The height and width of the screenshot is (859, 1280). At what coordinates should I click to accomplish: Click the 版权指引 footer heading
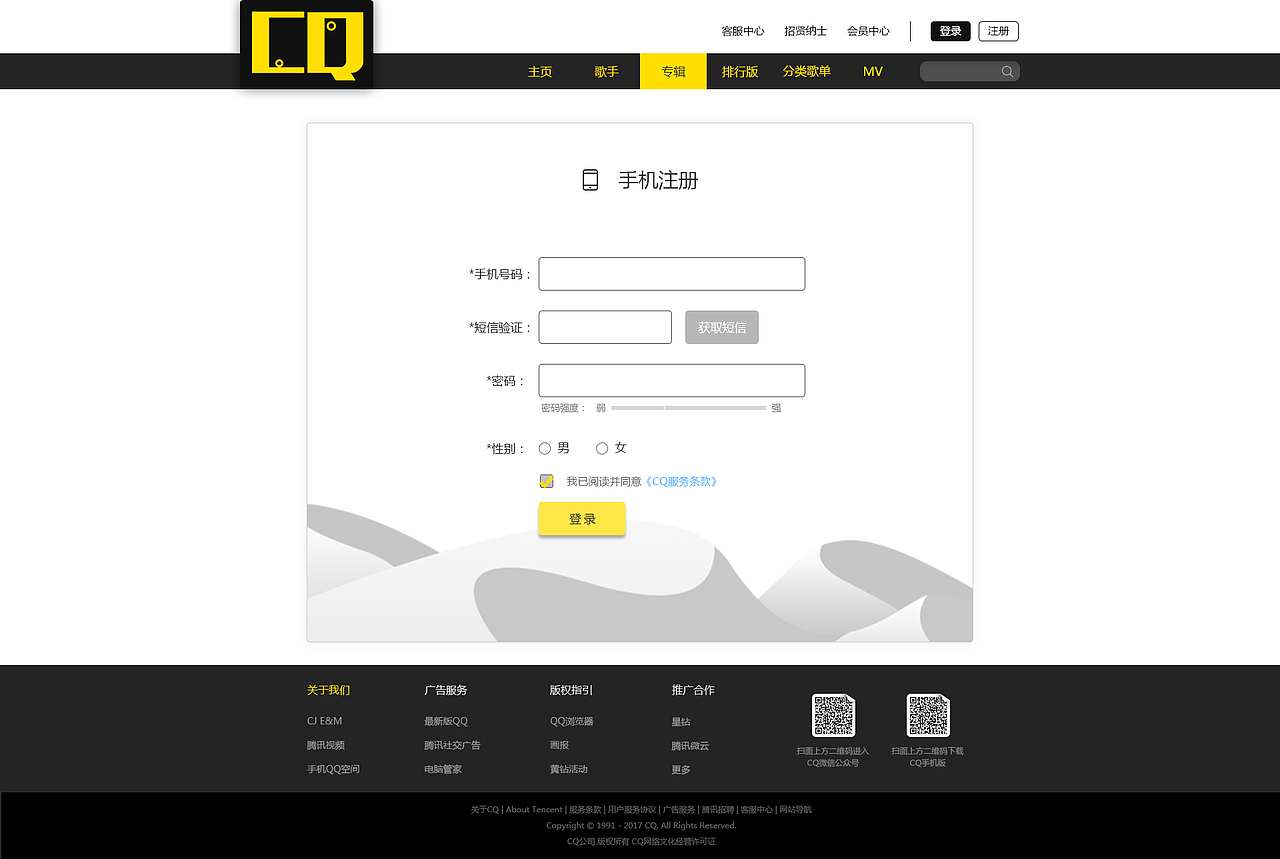pyautogui.click(x=571, y=690)
